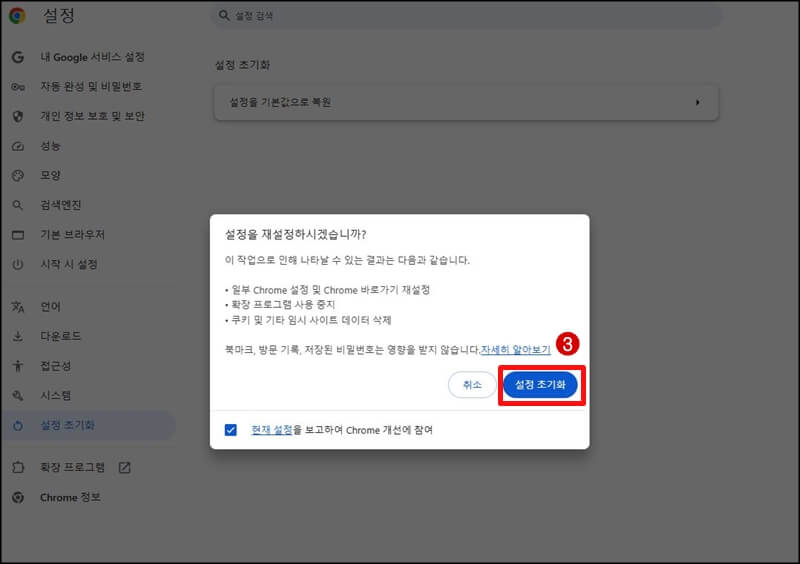Click the 취소 button in dialog
Screen dimensions: 800x564
coord(472,385)
